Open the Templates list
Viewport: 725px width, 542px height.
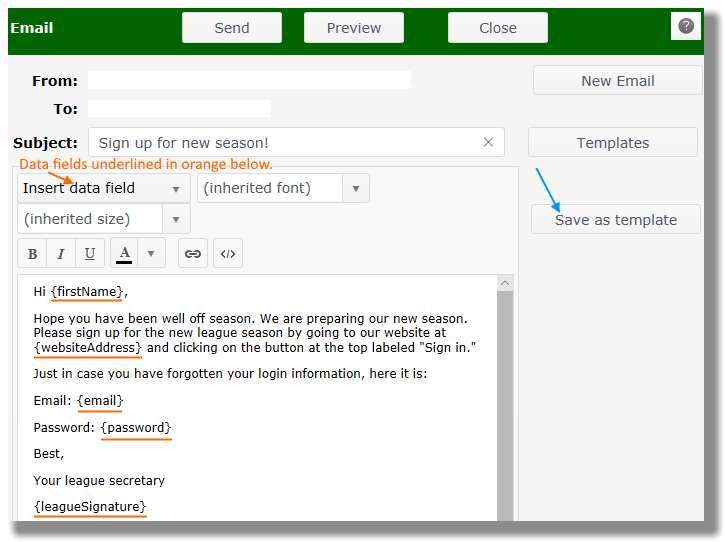tap(612, 143)
